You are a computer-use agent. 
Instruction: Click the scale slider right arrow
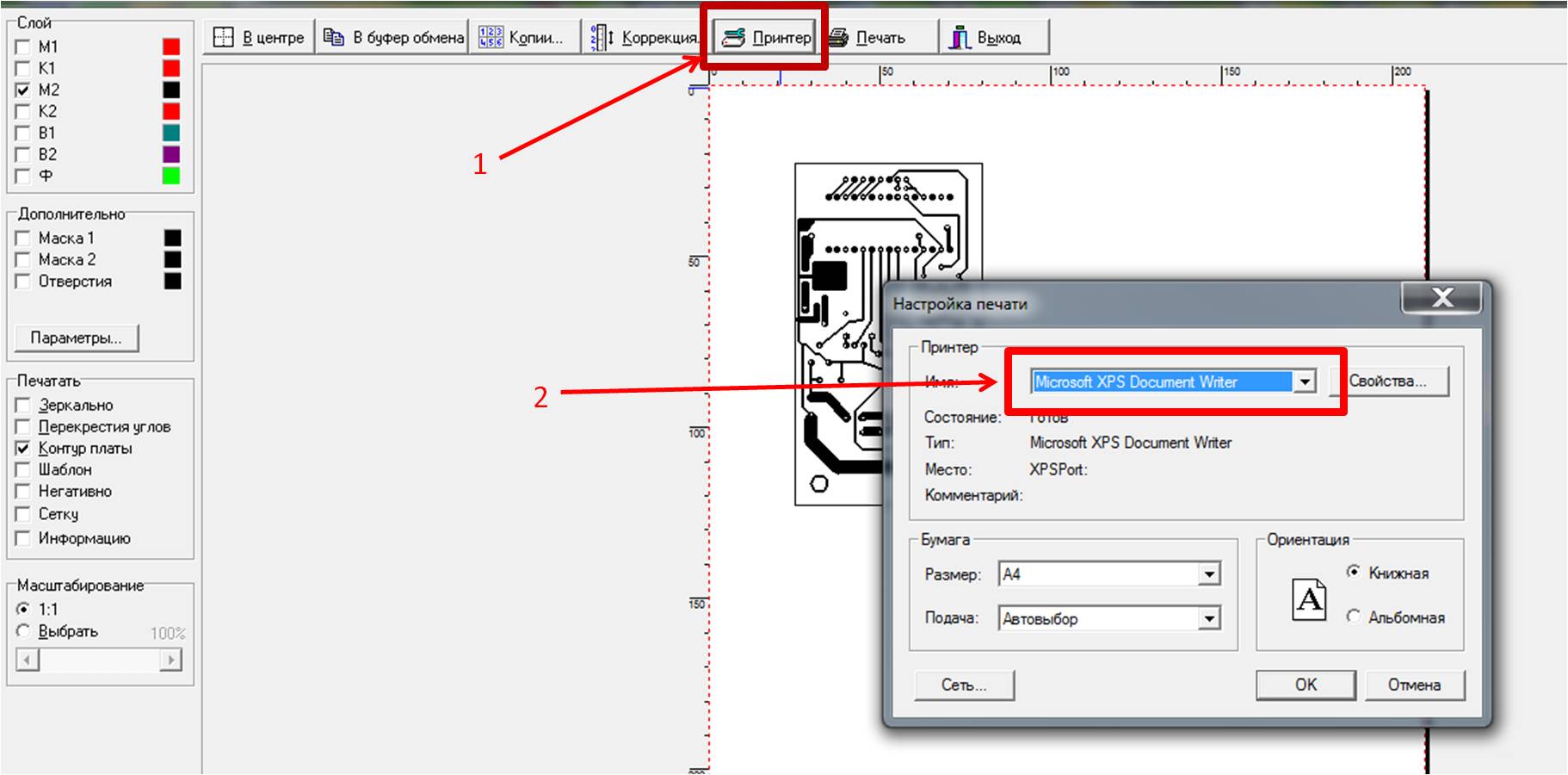(171, 660)
